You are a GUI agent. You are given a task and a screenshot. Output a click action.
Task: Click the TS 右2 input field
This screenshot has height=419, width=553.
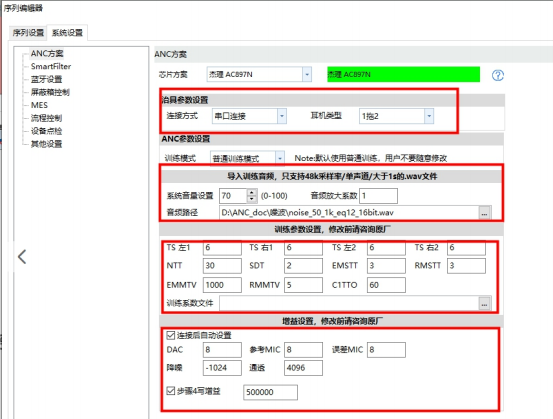(466, 248)
